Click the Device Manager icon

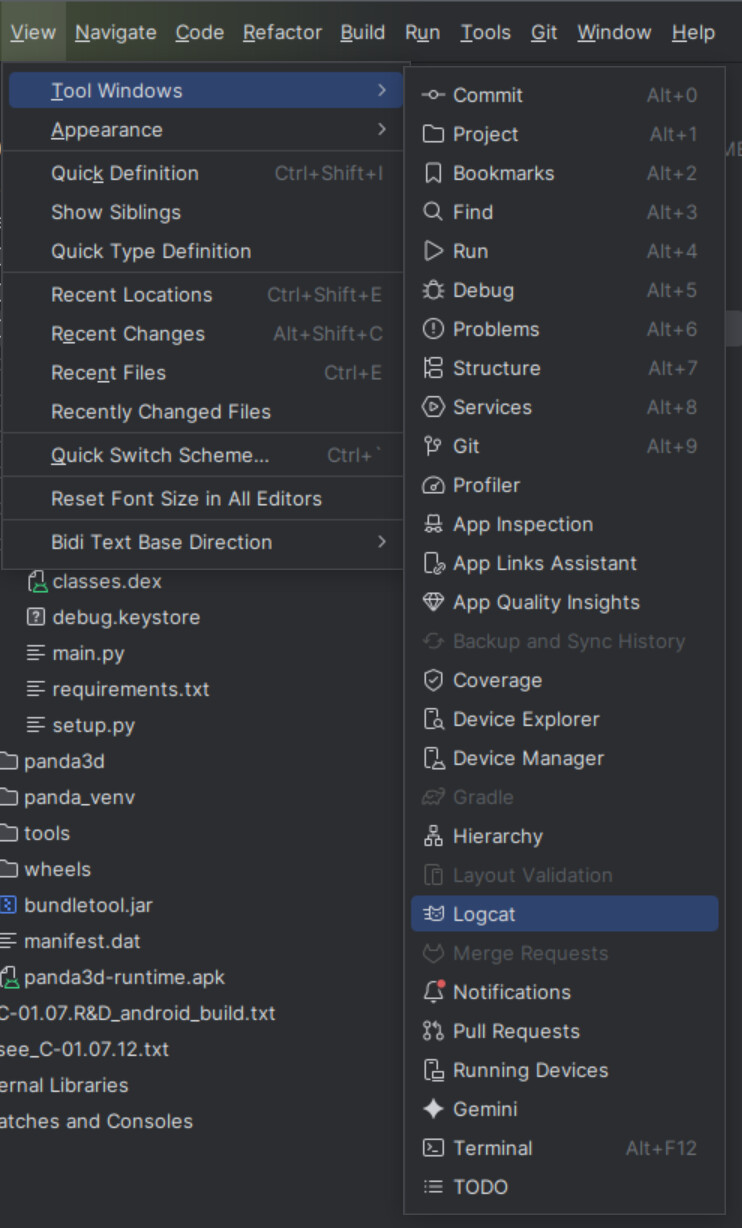[x=433, y=758]
